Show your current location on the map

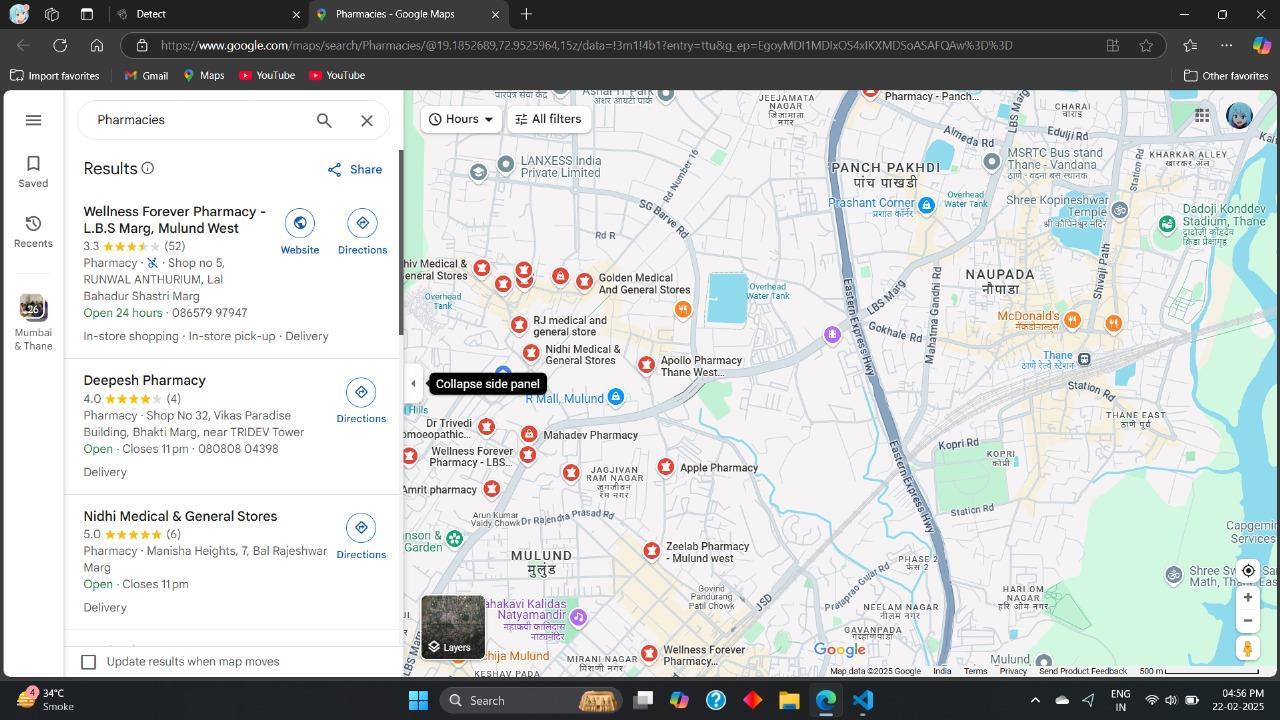pos(1248,571)
